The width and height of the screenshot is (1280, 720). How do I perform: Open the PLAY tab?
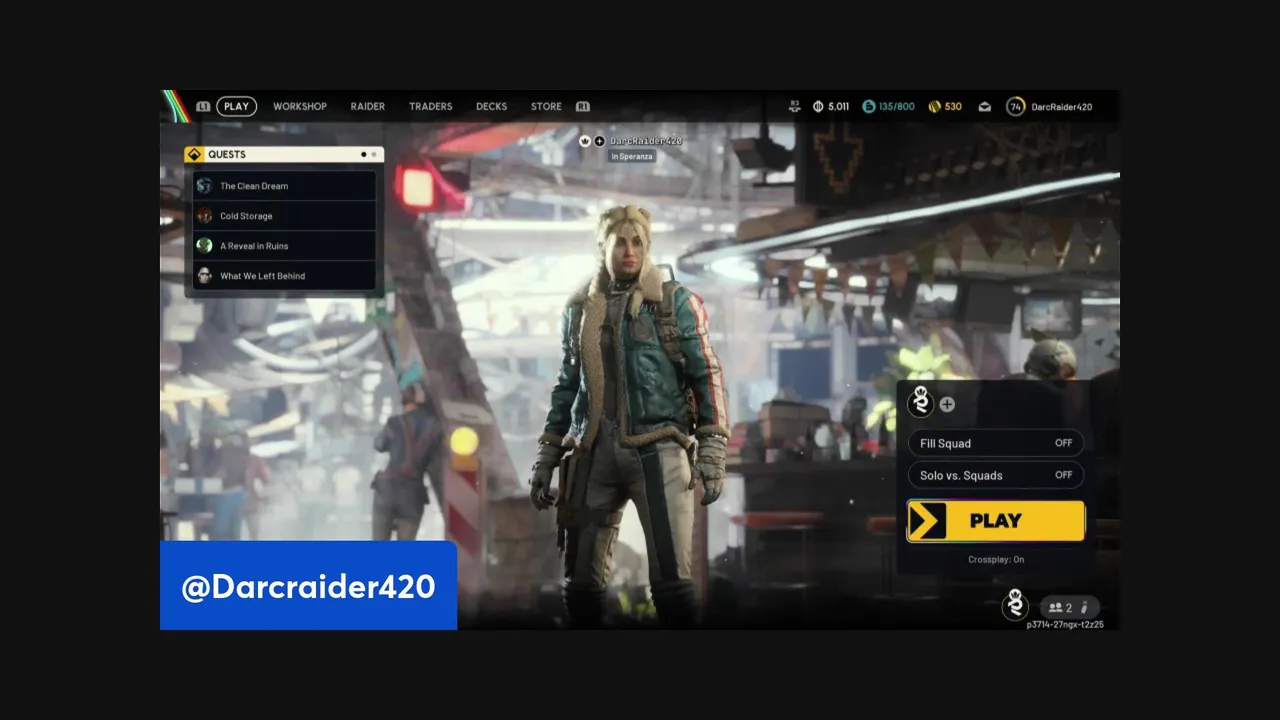click(237, 106)
